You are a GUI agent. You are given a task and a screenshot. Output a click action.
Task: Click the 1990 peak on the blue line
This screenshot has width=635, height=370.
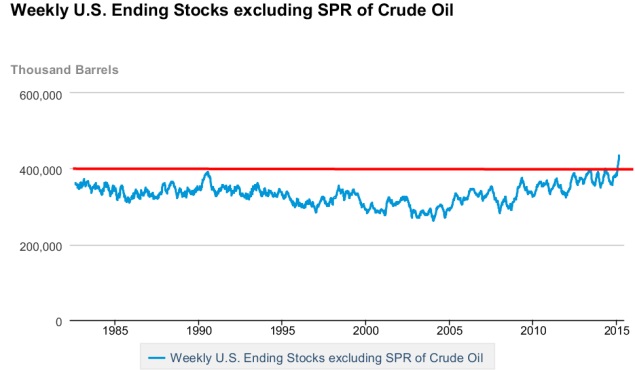click(208, 172)
